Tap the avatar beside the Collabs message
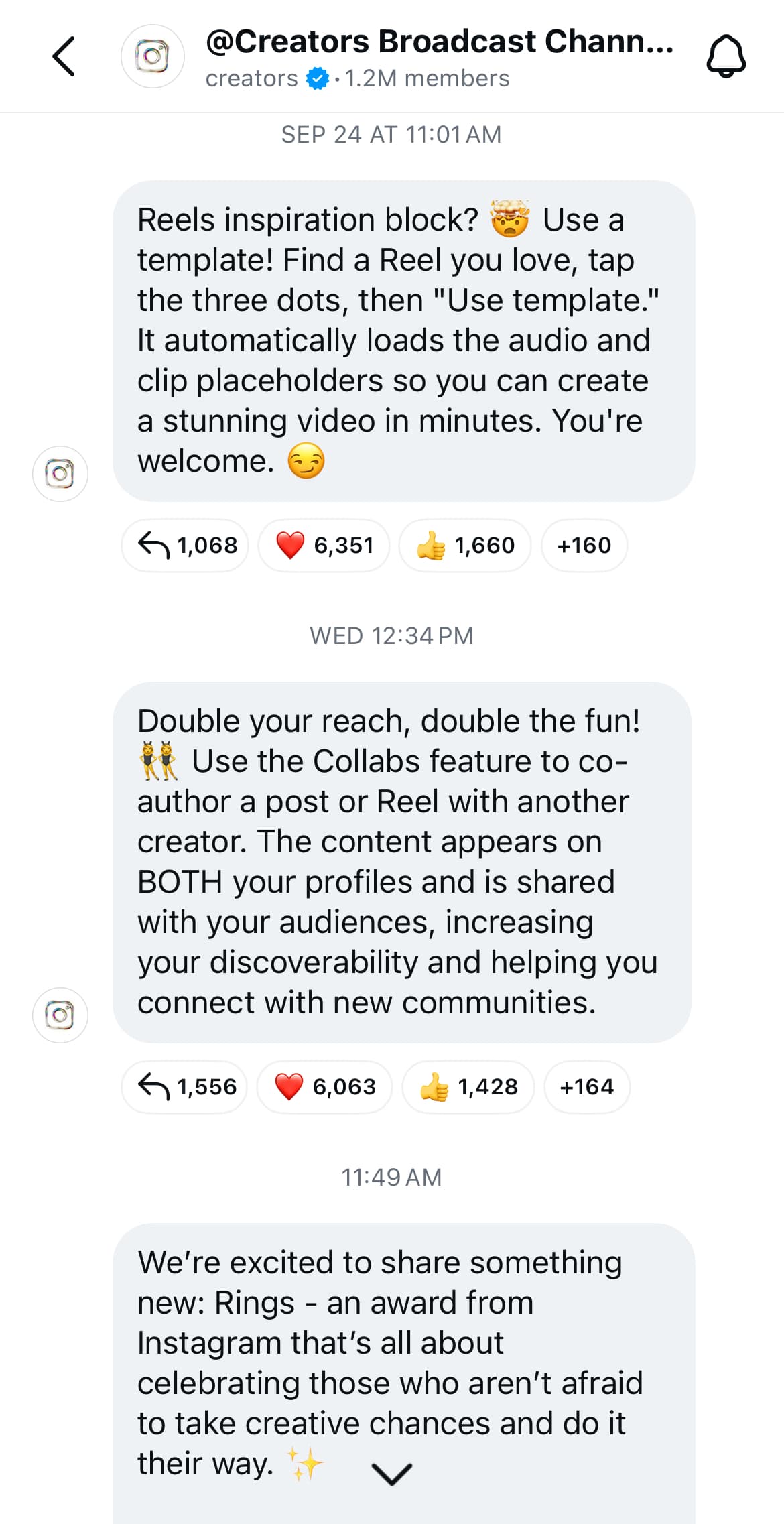 (x=60, y=1015)
